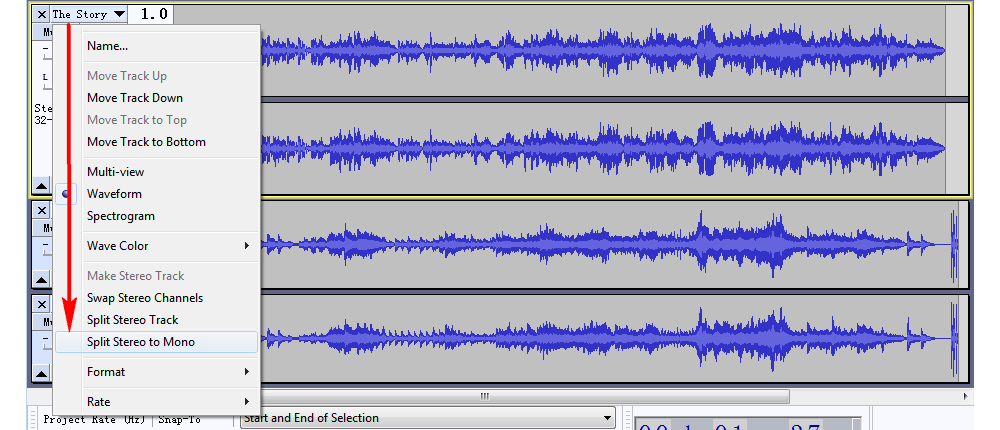1000x430 pixels.
Task: Collapse the second track with its up arrow
Action: pos(41,279)
